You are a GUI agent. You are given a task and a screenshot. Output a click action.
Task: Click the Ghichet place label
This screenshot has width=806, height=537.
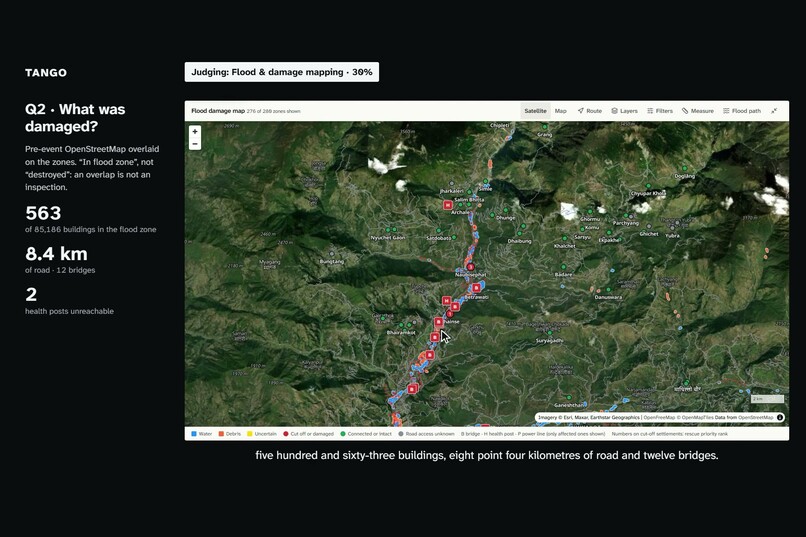point(649,234)
